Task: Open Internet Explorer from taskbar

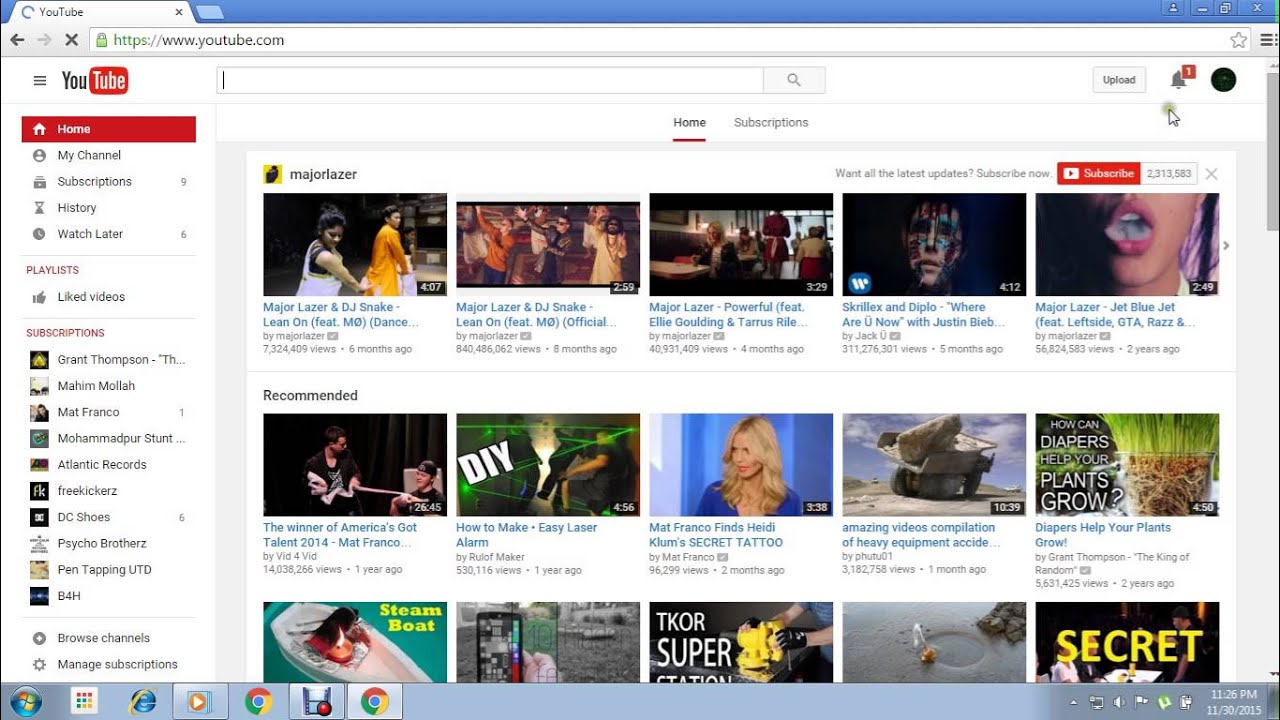Action: tap(142, 702)
